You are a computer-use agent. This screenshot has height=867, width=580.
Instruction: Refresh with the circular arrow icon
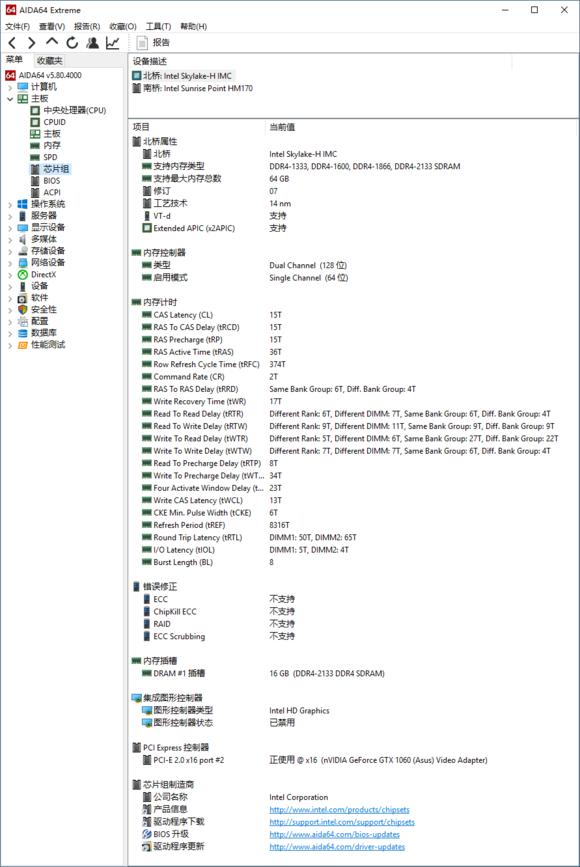click(72, 43)
